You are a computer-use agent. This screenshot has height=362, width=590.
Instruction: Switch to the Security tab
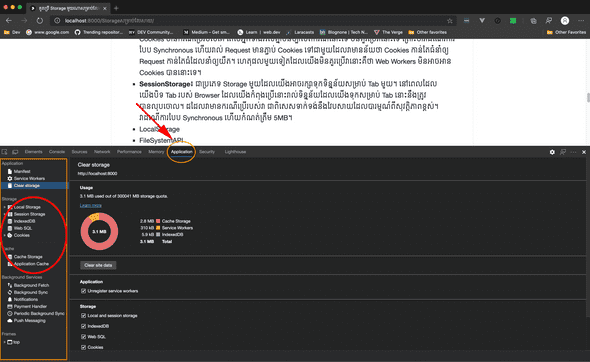(x=207, y=152)
